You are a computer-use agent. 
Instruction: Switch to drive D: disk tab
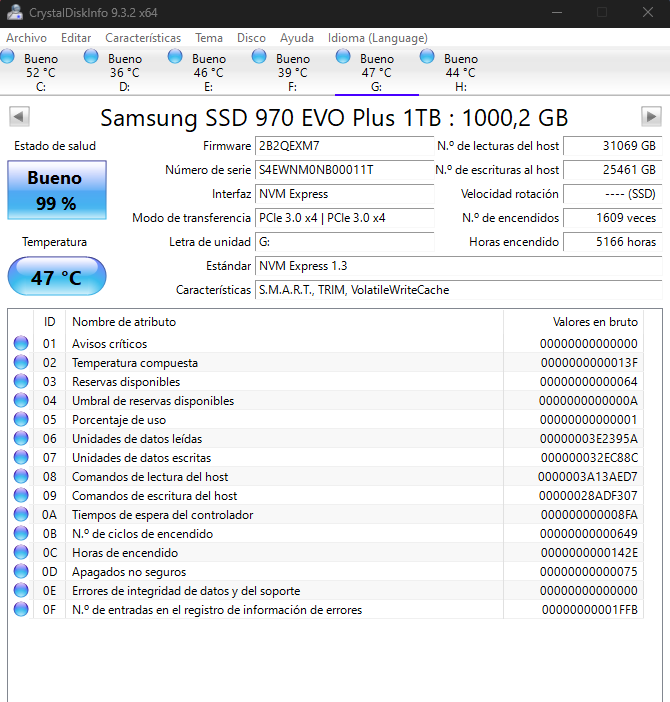125,72
